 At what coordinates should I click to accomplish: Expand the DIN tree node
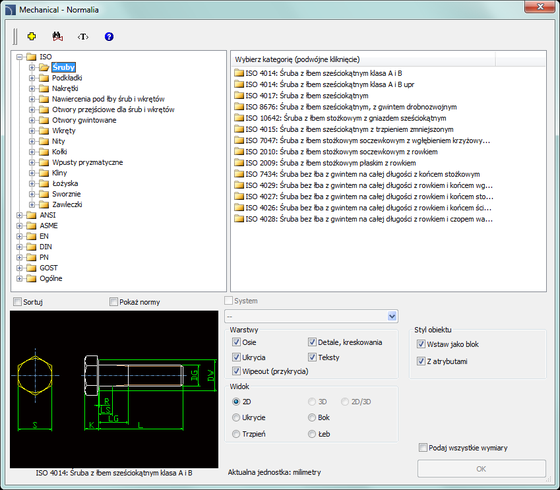coord(20,247)
